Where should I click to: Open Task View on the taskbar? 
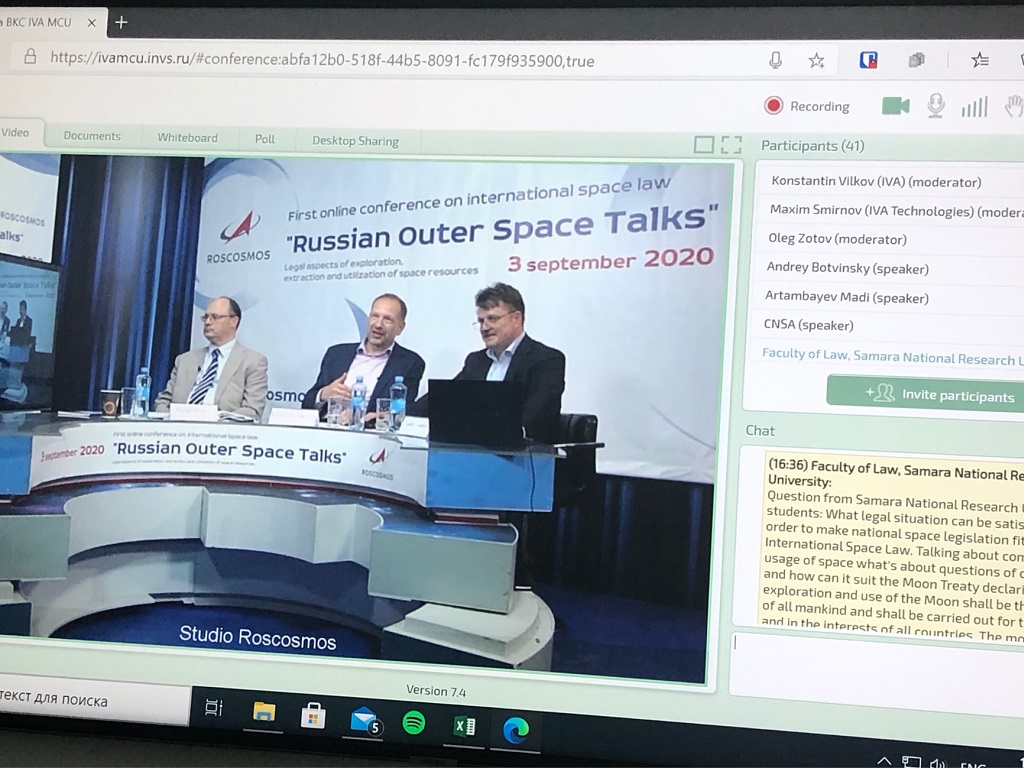pyautogui.click(x=214, y=707)
